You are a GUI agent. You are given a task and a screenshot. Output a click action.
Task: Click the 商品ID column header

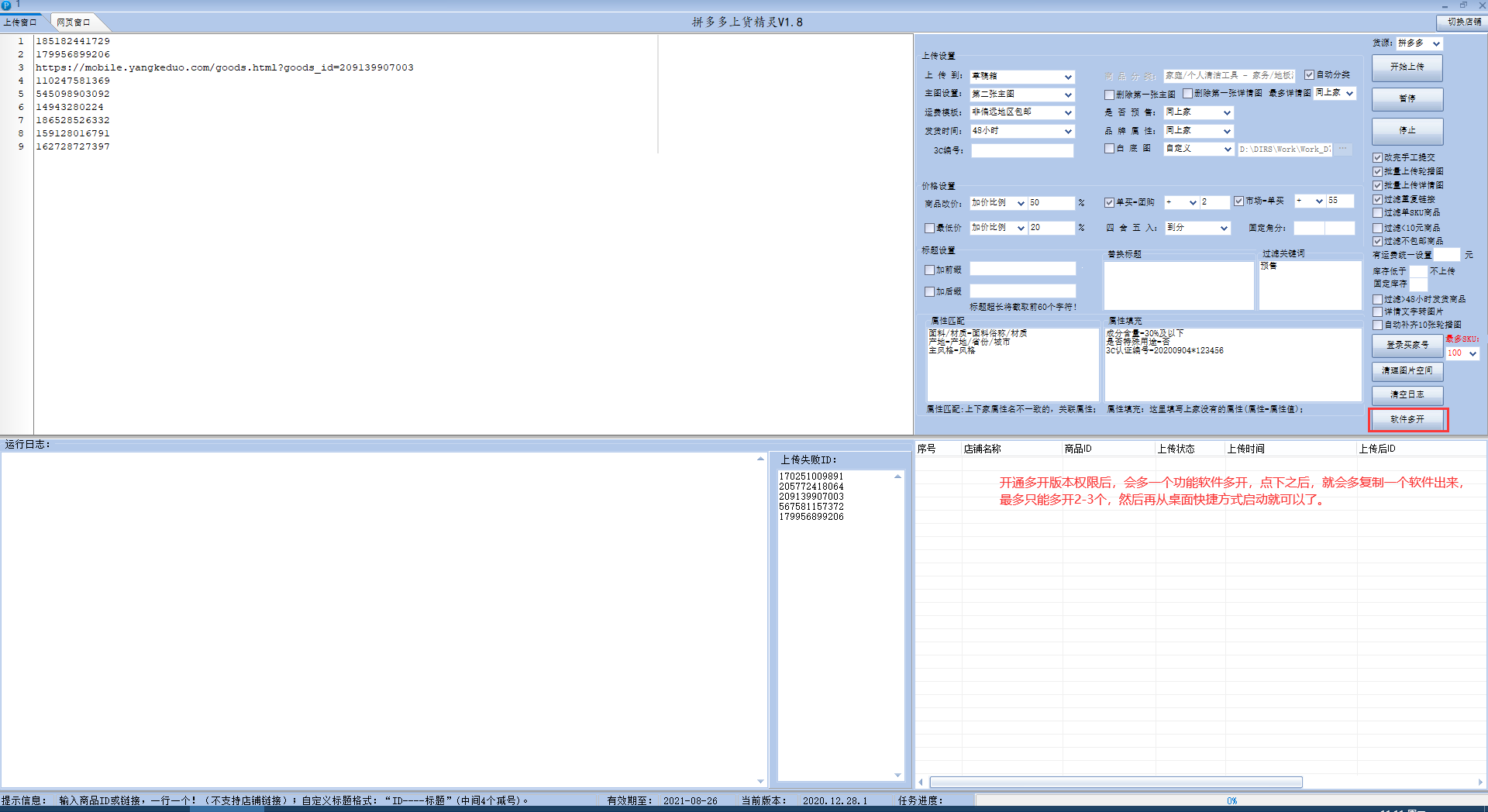pyautogui.click(x=1108, y=449)
